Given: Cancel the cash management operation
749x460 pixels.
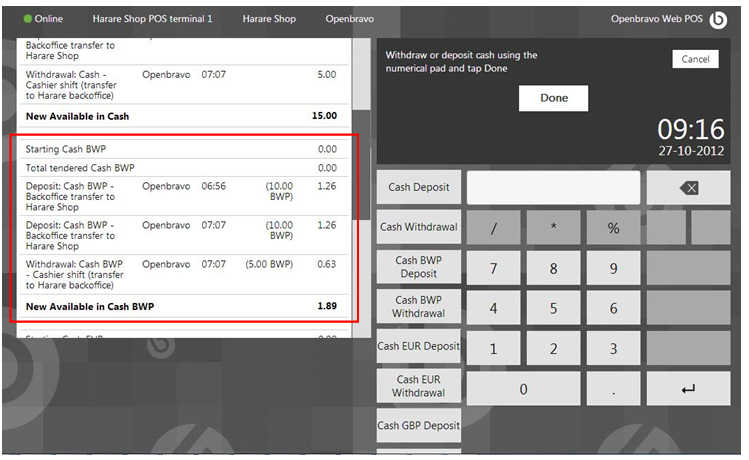Looking at the screenshot, I should point(695,59).
